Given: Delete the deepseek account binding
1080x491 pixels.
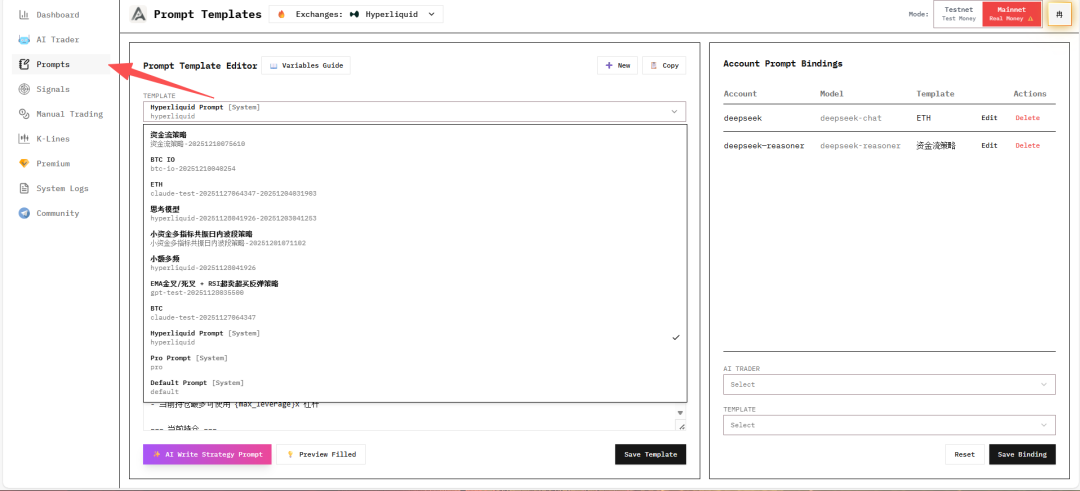Looking at the screenshot, I should point(1027,118).
